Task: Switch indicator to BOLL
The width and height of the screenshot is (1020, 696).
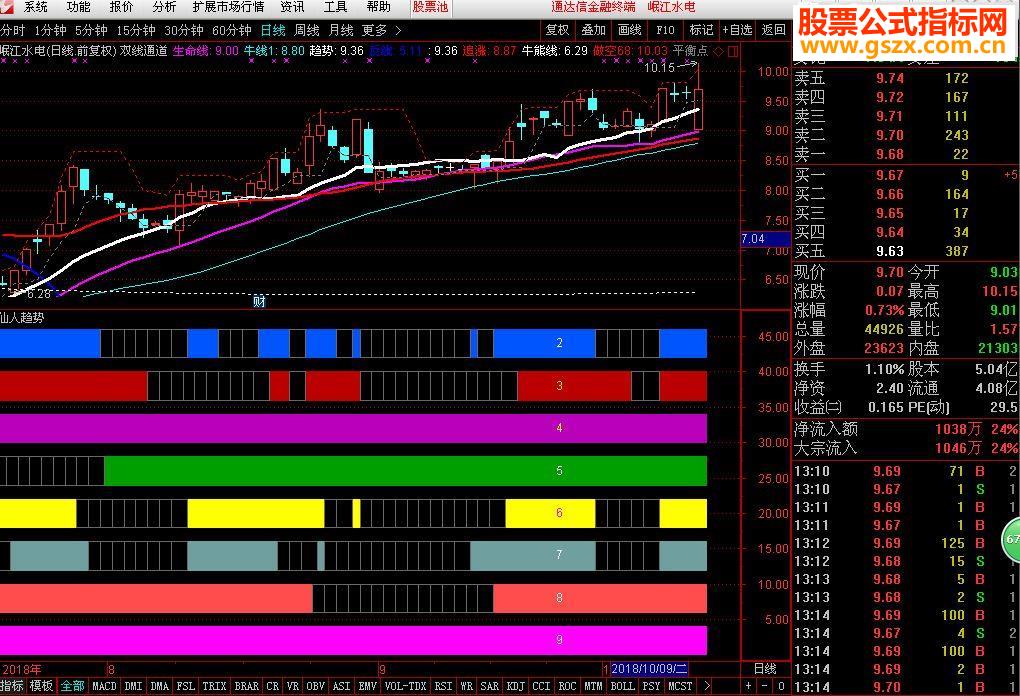Action: coord(623,686)
